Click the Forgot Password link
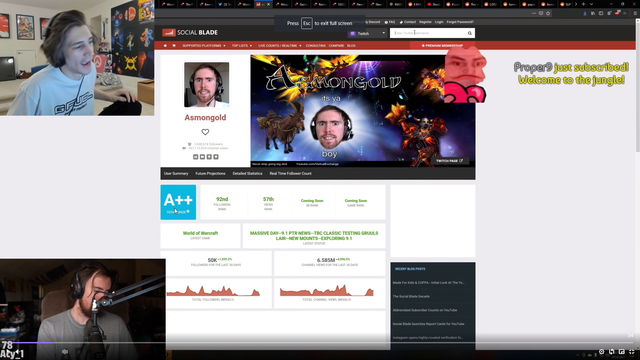Screen dimensions: 640x360 [460, 22]
